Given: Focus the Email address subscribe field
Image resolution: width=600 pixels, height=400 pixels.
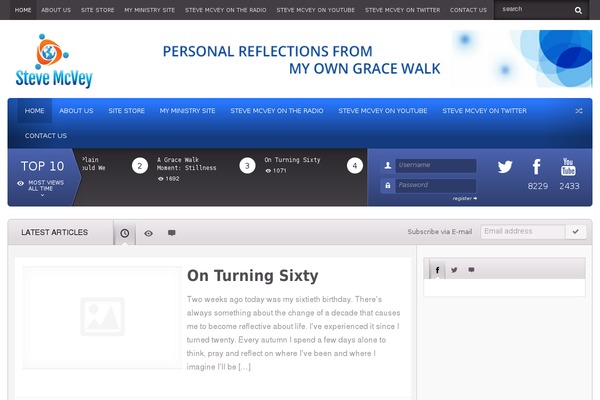Looking at the screenshot, I should coord(523,232).
